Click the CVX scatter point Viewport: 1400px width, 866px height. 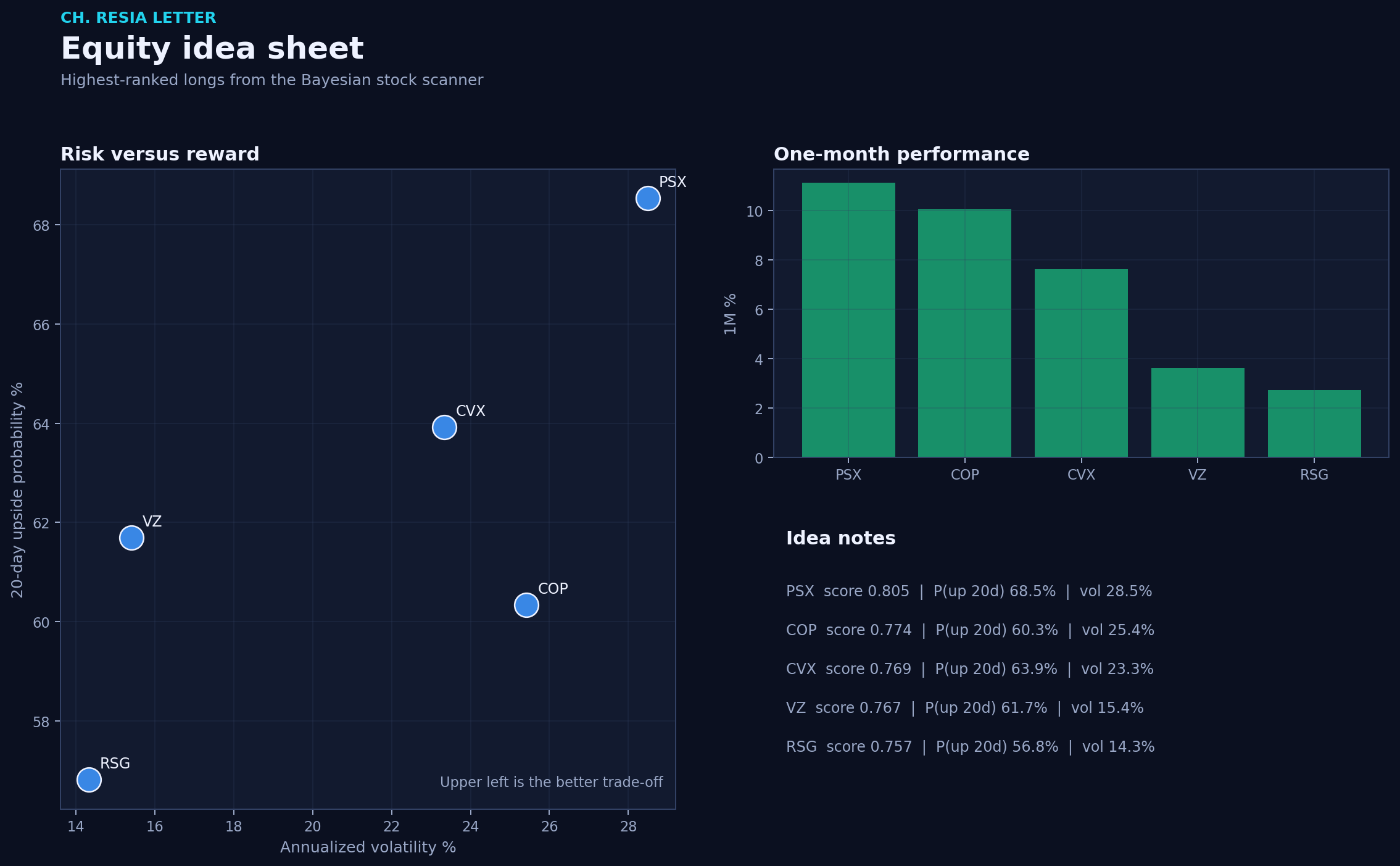click(x=444, y=427)
